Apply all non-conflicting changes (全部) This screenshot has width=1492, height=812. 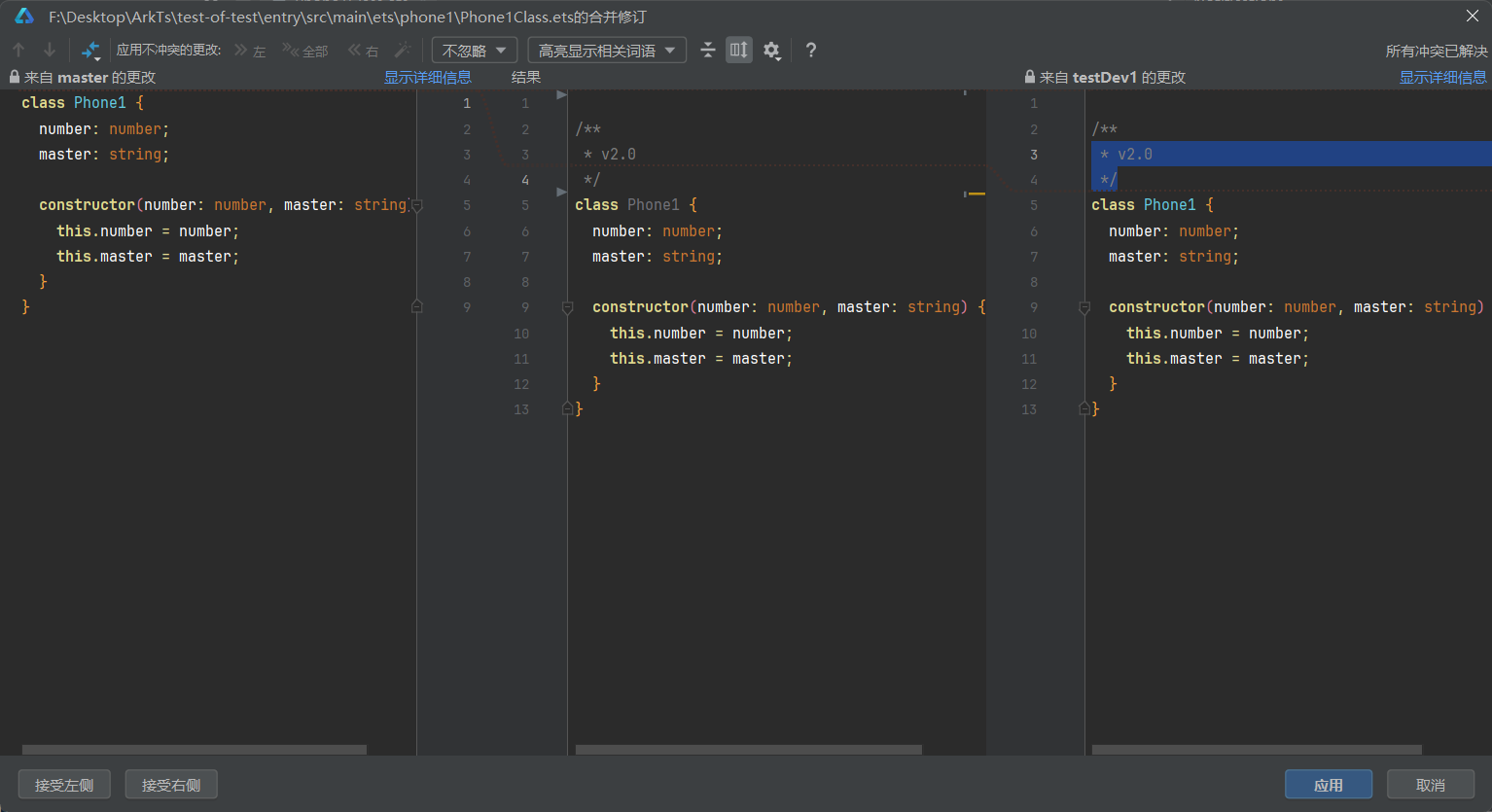tap(305, 51)
